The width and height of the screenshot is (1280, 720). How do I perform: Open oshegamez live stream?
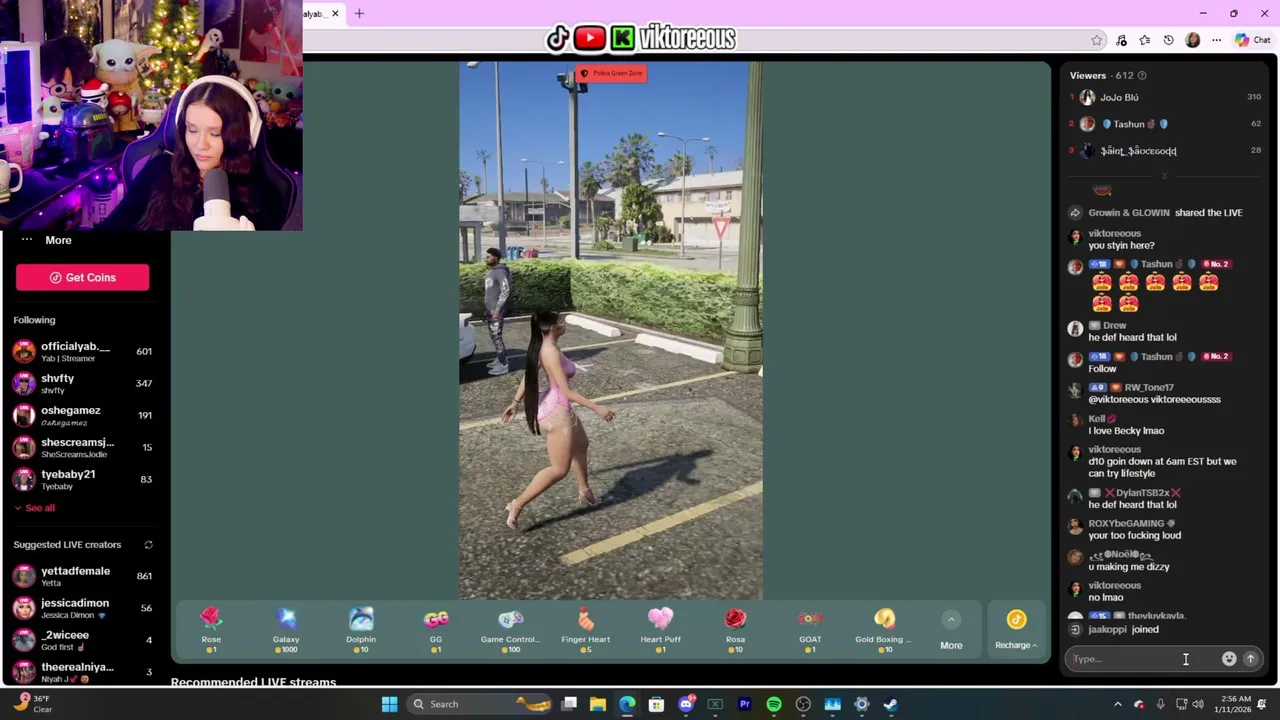(82, 415)
